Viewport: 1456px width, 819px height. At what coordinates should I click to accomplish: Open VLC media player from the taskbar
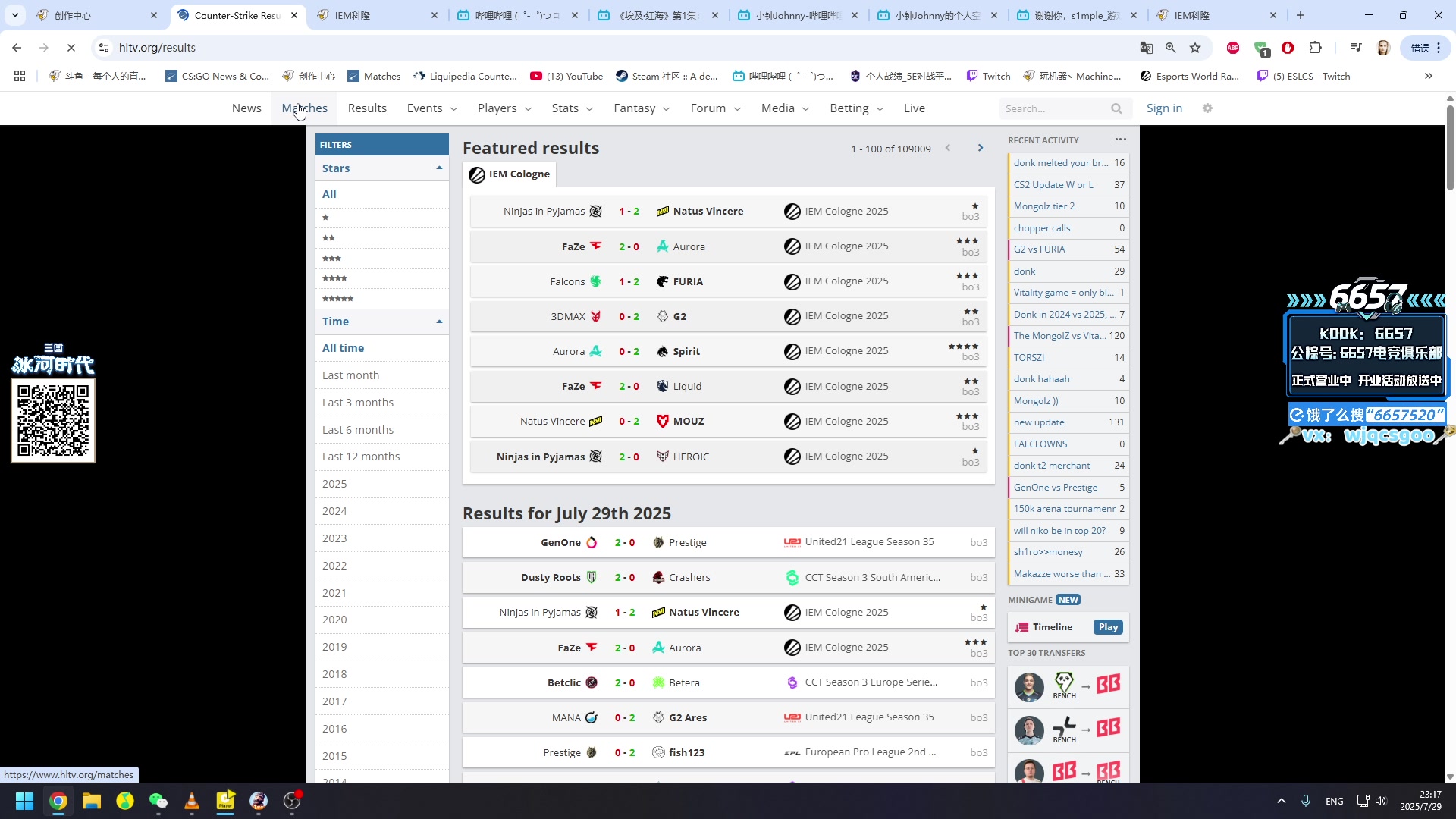192,801
